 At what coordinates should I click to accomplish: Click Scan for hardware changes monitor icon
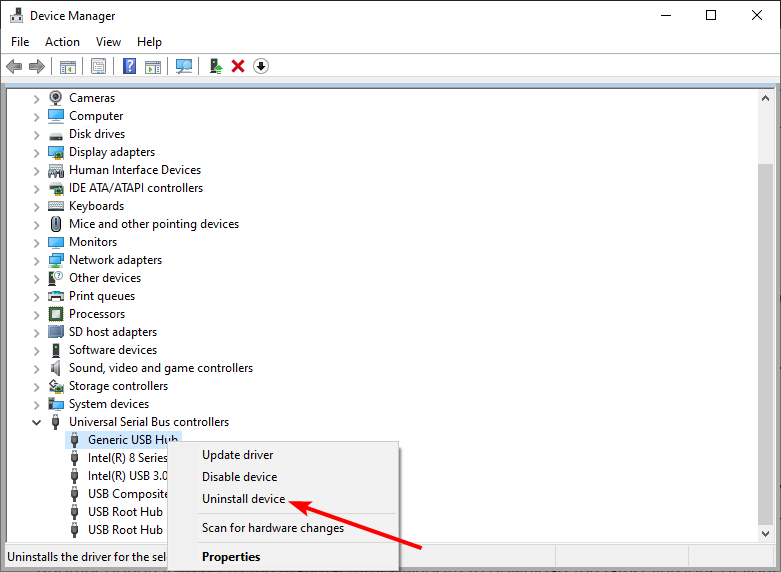[x=184, y=66]
